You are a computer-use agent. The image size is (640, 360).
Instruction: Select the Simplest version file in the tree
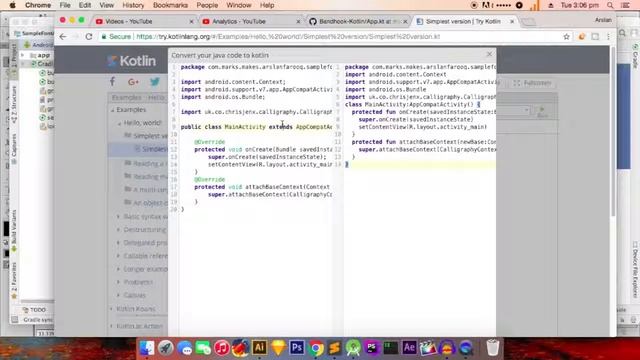(x=151, y=149)
